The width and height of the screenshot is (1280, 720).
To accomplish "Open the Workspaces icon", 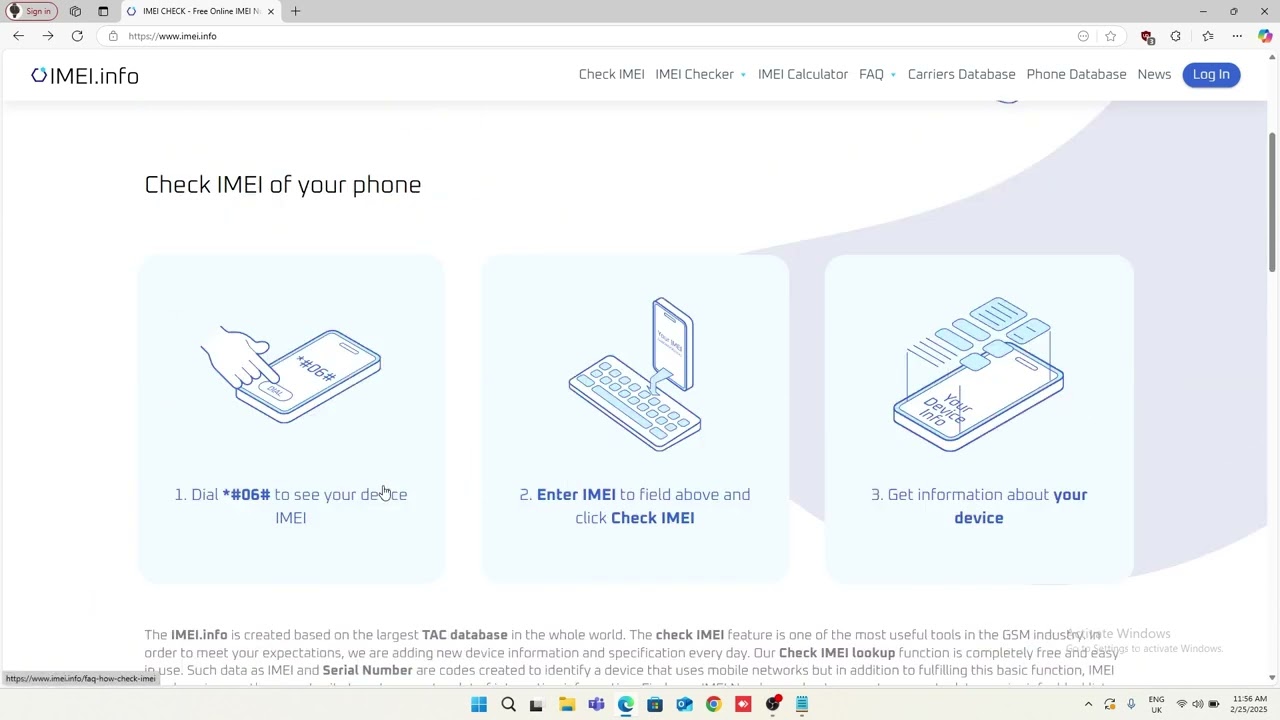I will [75, 11].
